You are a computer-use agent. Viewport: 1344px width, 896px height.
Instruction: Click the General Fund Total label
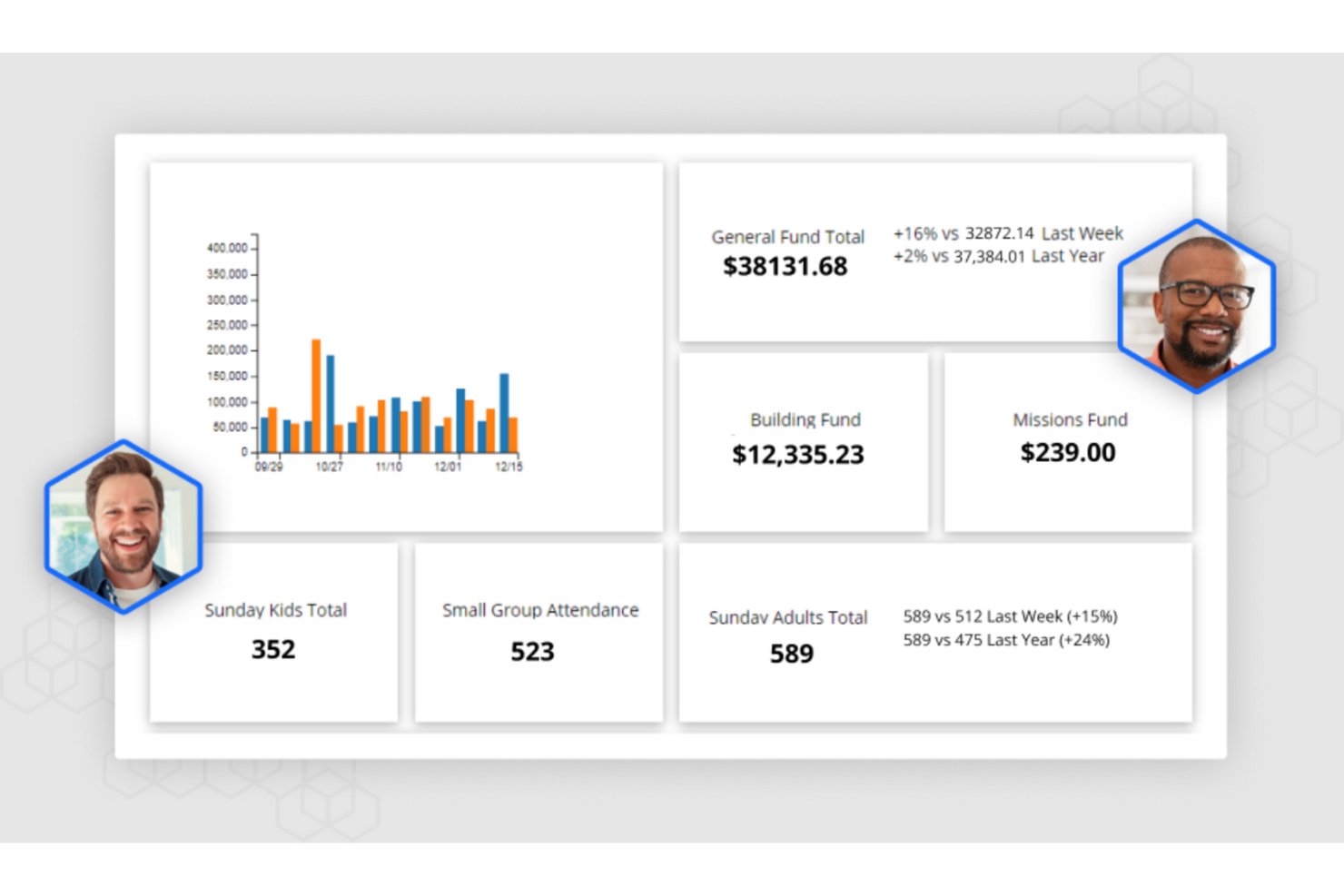coord(787,237)
